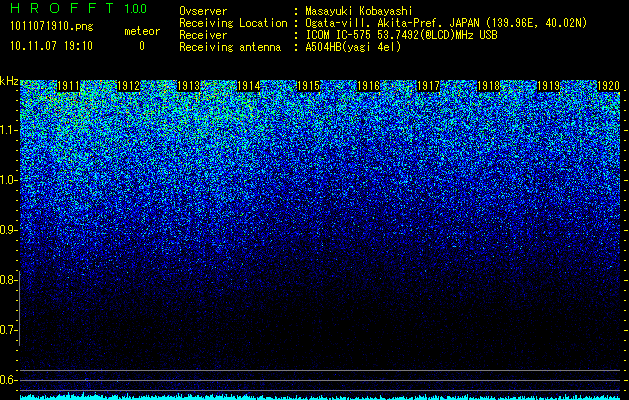Click the 1919 time marker

tap(548, 86)
